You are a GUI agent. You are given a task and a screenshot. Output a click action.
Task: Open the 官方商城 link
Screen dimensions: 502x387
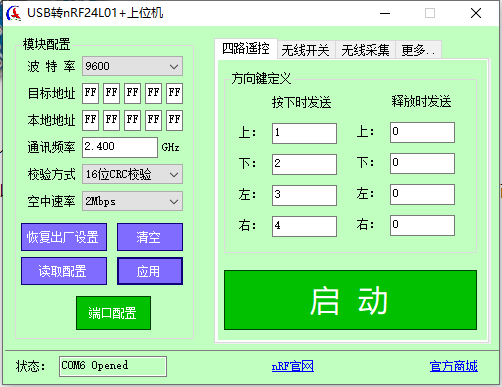tap(454, 366)
